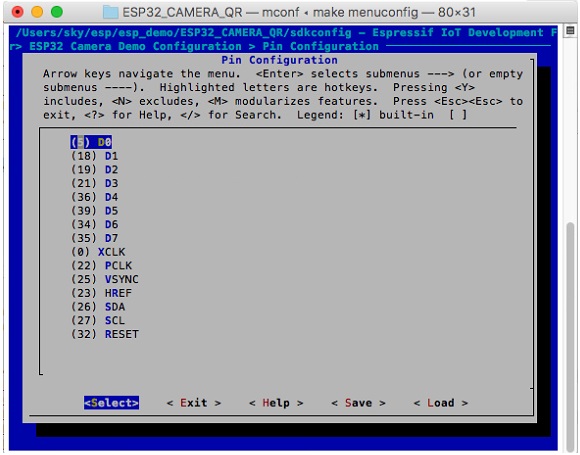Click the folder icon in title bar
Image resolution: width=580 pixels, height=455 pixels.
[x=110, y=12]
